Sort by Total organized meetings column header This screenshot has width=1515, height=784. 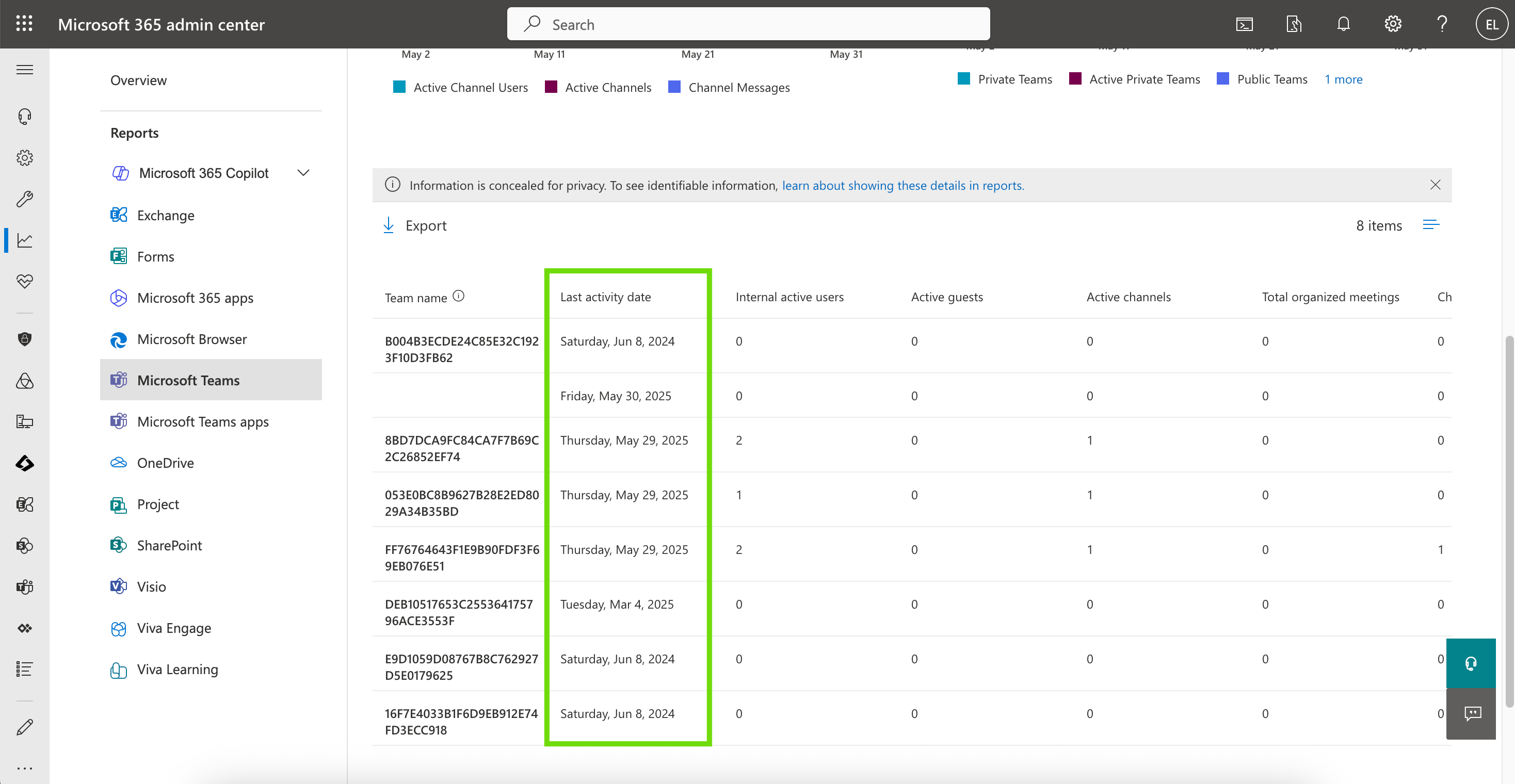pyautogui.click(x=1330, y=298)
